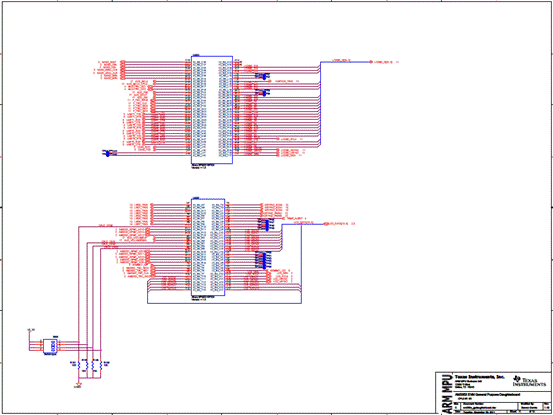
Task: Click the blue test point at upper connector's left
Action: point(108,153)
